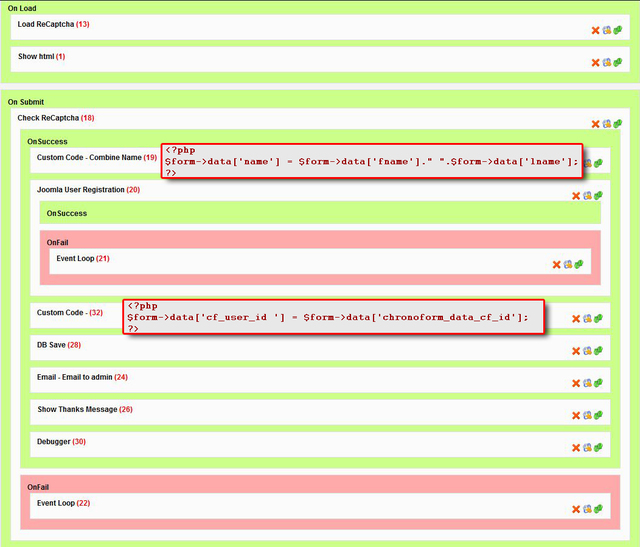Click OnSuccess heading under Check ReCaptcha
Viewport: 640px width, 547px height.
[x=47, y=142]
